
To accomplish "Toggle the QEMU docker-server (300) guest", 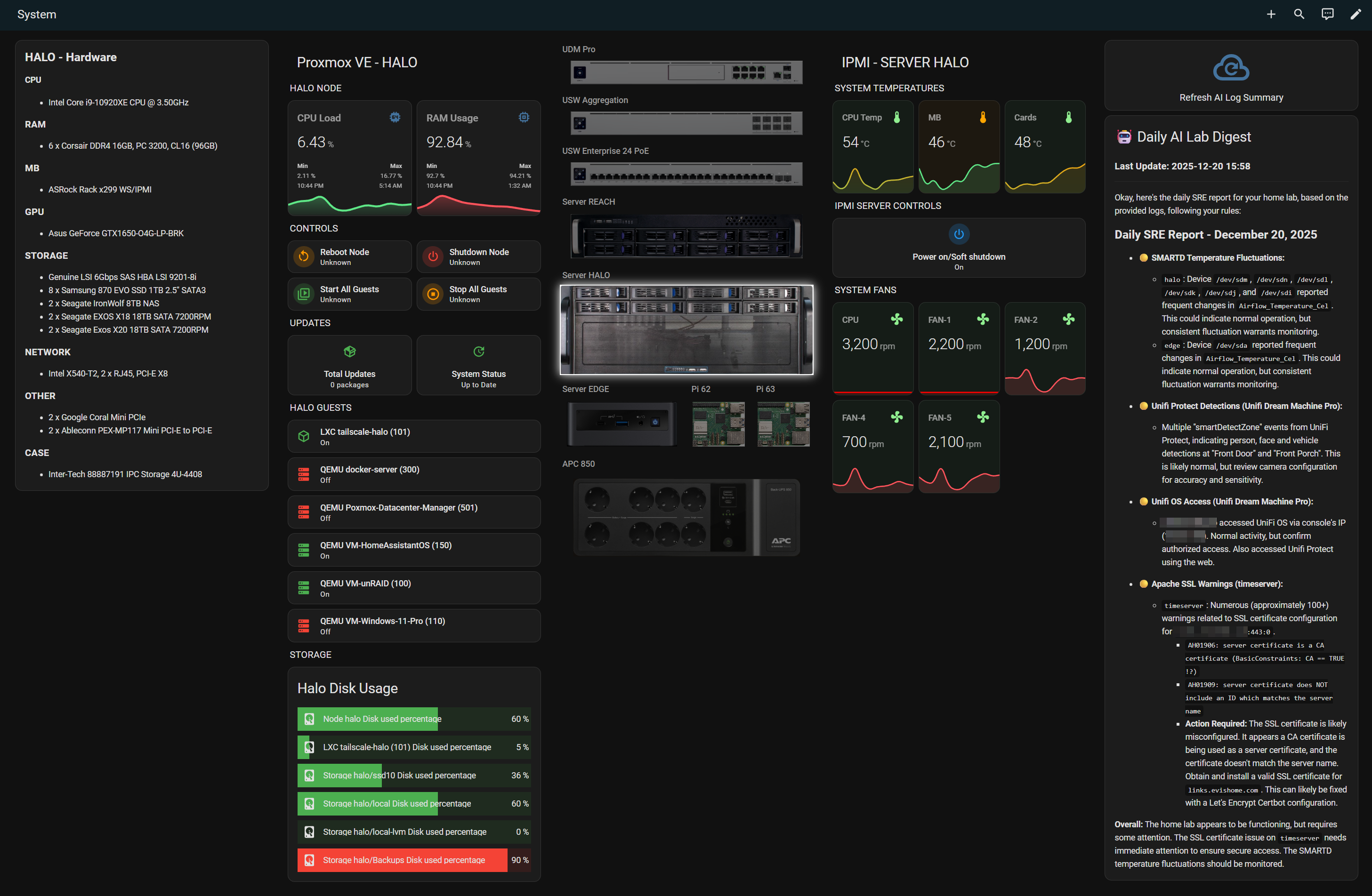I will 414,474.
